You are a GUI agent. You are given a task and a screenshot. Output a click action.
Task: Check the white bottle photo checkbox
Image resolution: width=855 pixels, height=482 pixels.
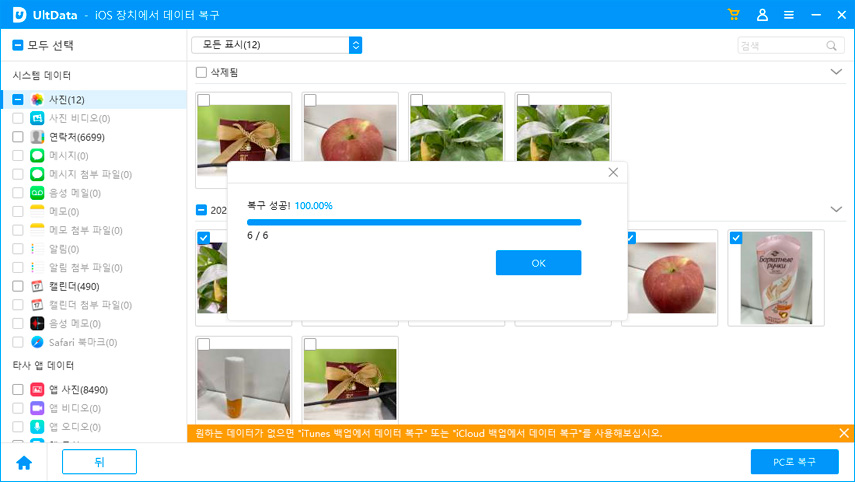point(203,345)
